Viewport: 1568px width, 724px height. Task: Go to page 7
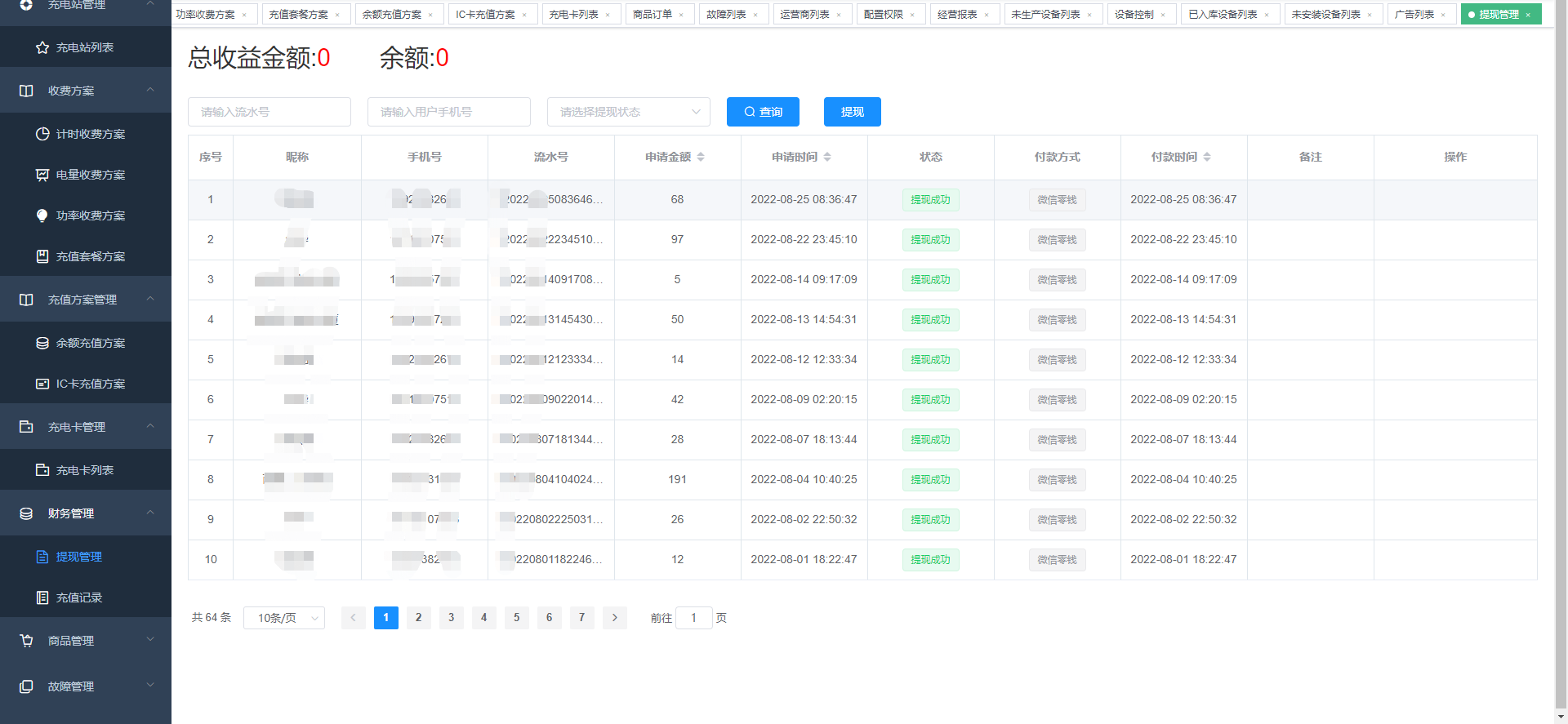pyautogui.click(x=582, y=618)
